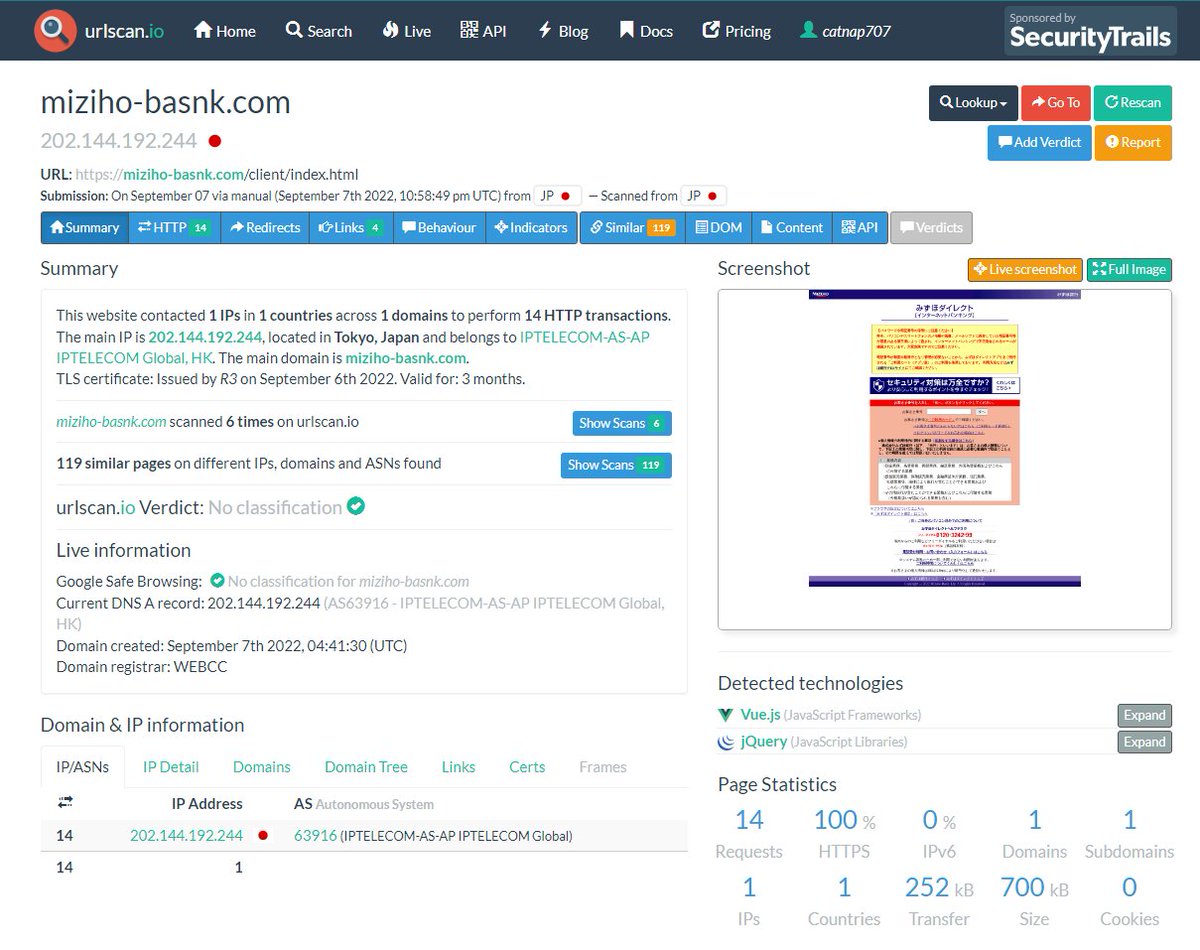Open the jQuery technology link
The width and height of the screenshot is (1200, 950).
[x=764, y=742]
